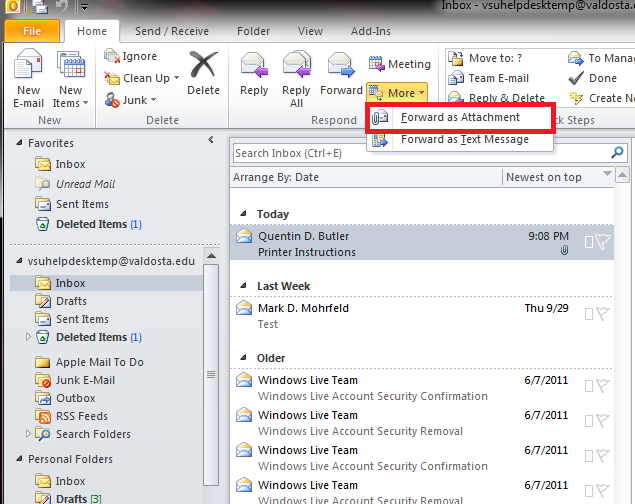The height and width of the screenshot is (504, 635).
Task: Switch to the Home tab
Action: tap(92, 31)
